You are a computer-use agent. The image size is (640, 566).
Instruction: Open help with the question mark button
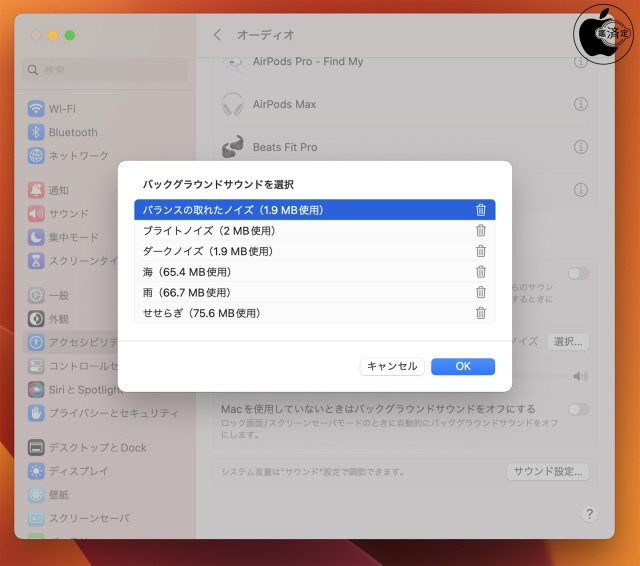tap(589, 514)
